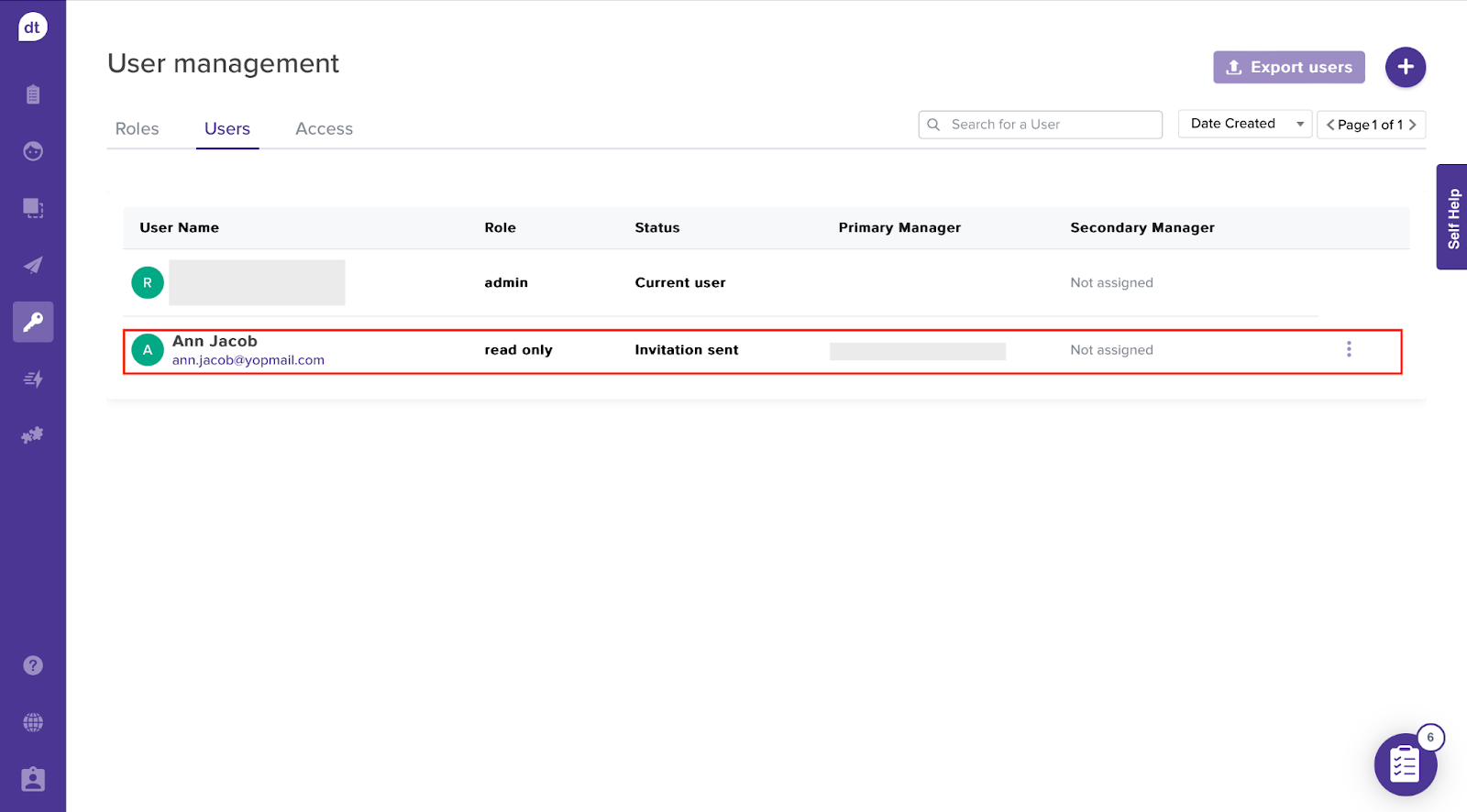Select the key icon in the sidebar
Screen dimensions: 1467x812
[33, 322]
